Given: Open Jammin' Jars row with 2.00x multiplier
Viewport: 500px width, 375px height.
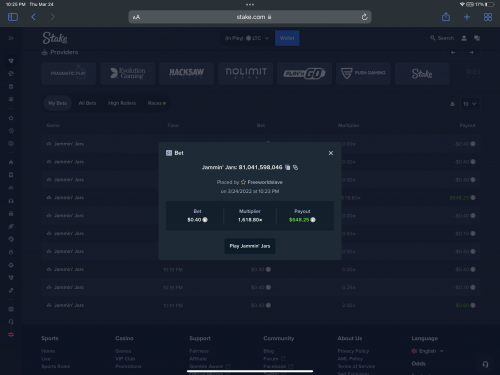Looking at the screenshot, I should coord(261,305).
